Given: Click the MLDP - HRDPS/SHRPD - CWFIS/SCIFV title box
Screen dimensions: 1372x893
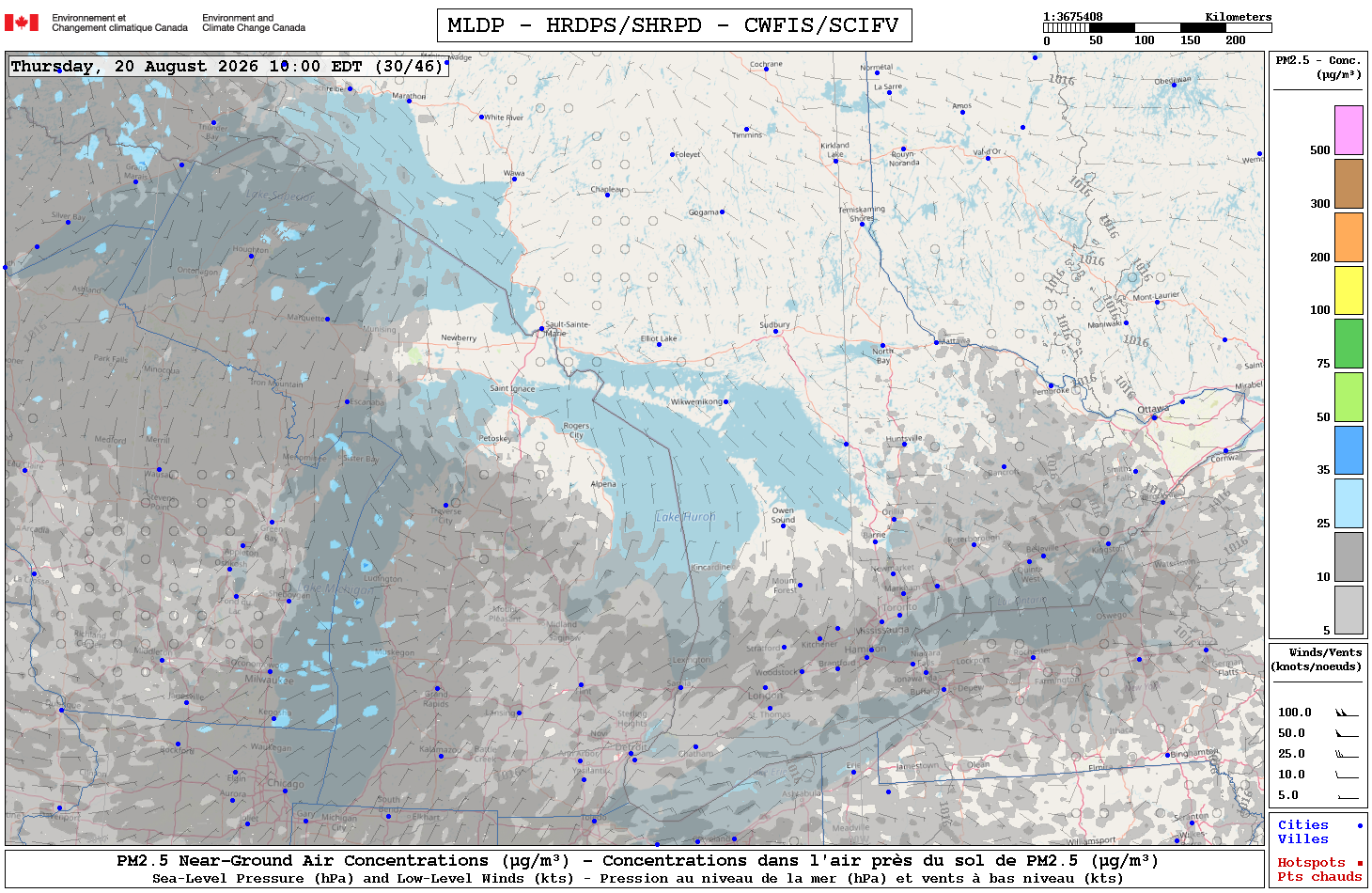Looking at the screenshot, I should (x=674, y=25).
